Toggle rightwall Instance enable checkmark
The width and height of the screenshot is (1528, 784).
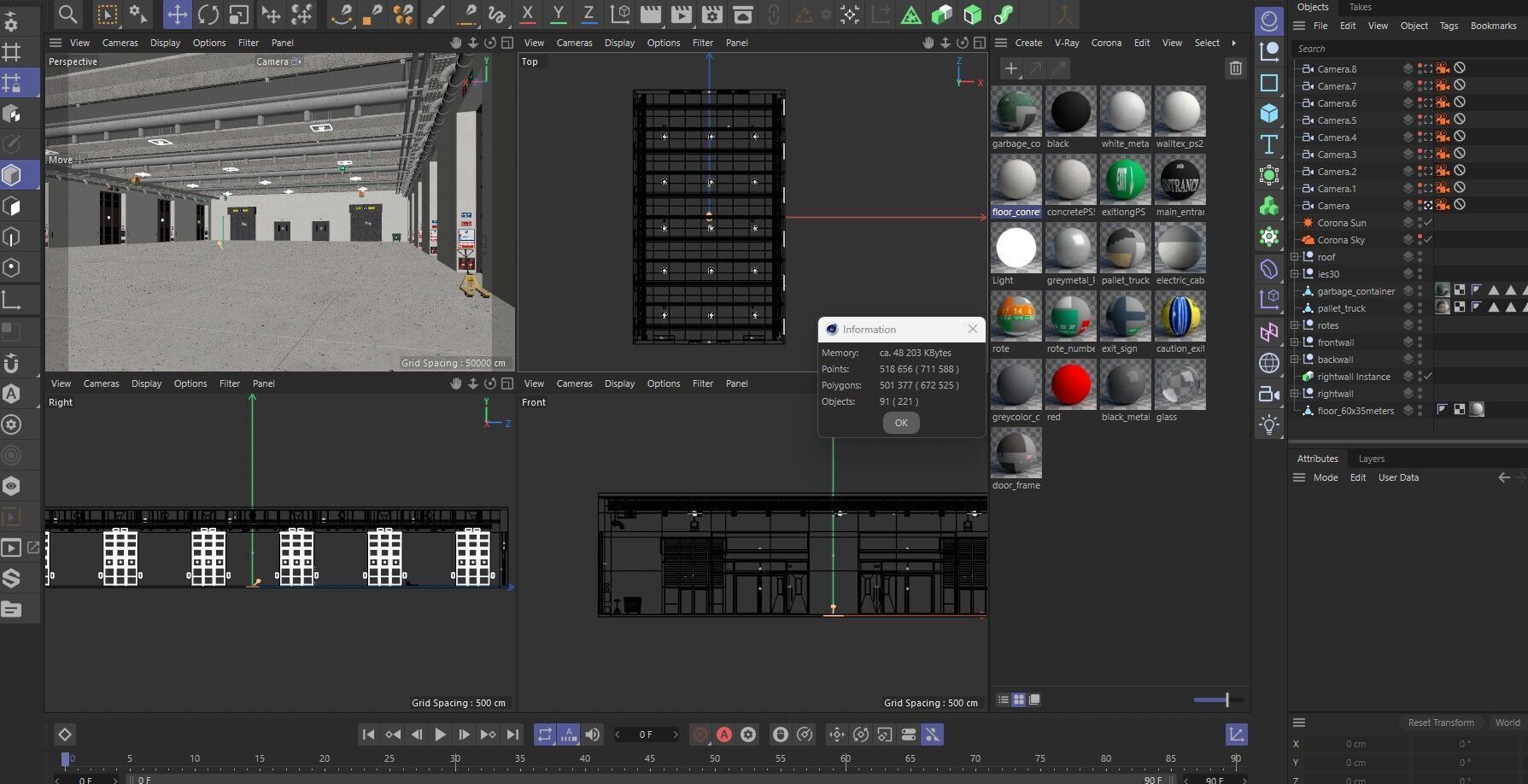(1428, 377)
